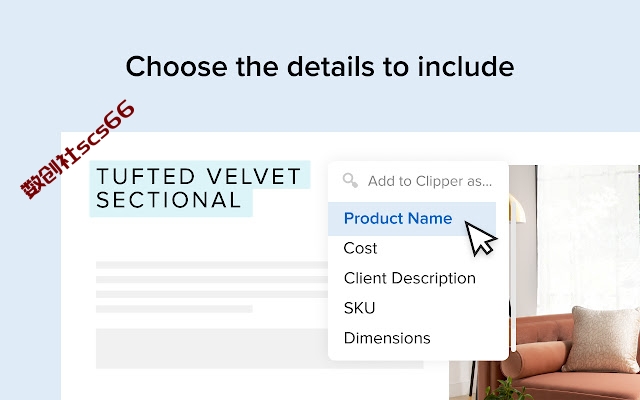Click the beige throw pillow on the sofa
The width and height of the screenshot is (640, 400).
click(x=603, y=339)
